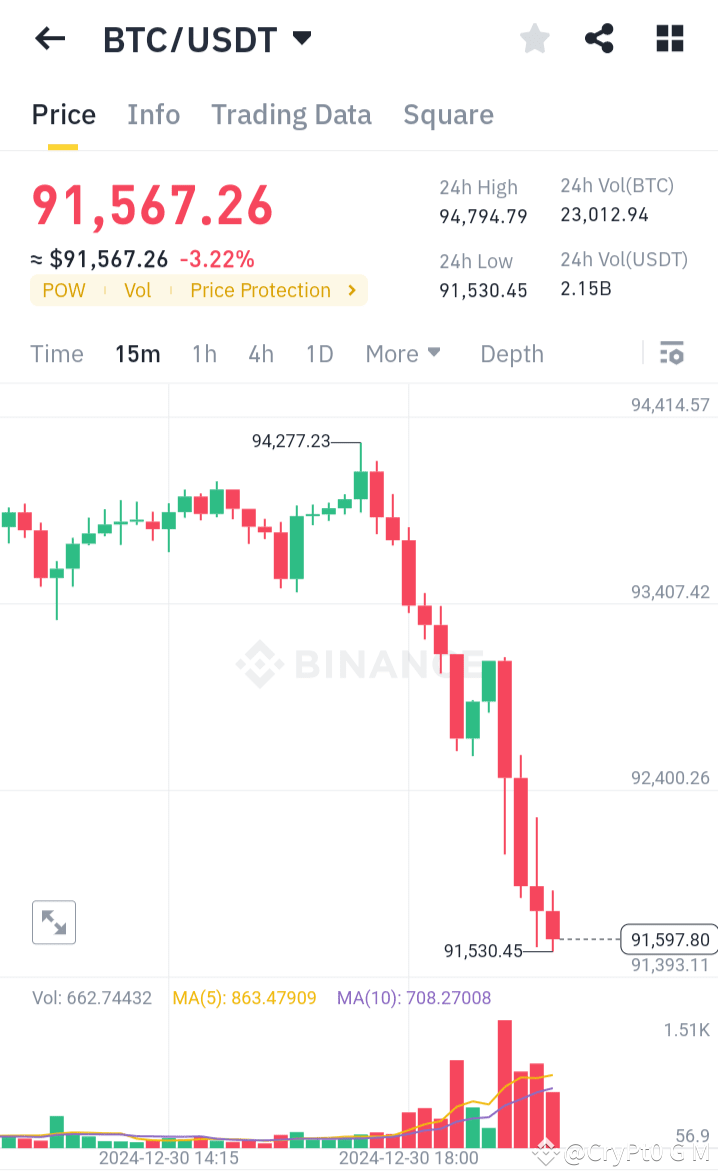Open chart indicator settings icon
718x1175 pixels.
pyautogui.click(x=671, y=353)
